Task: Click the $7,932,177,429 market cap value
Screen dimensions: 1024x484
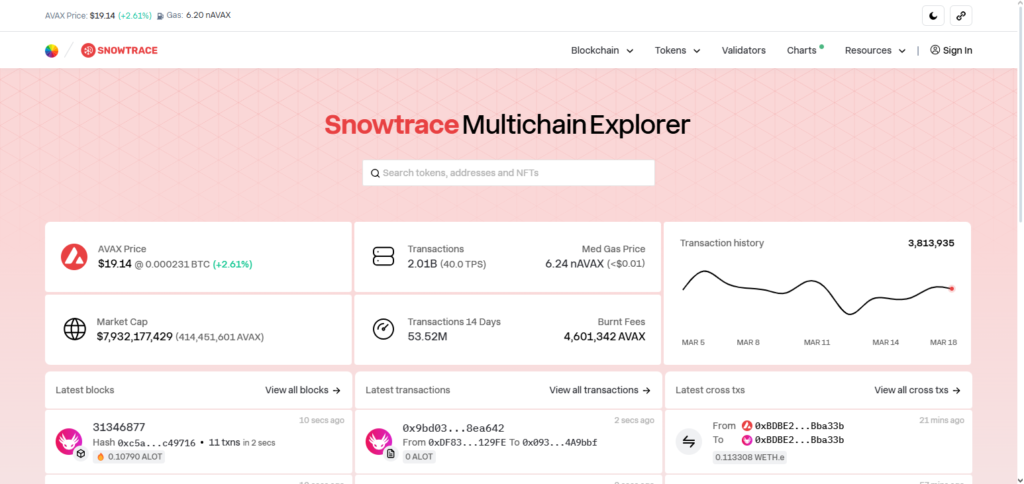Action: pos(135,337)
